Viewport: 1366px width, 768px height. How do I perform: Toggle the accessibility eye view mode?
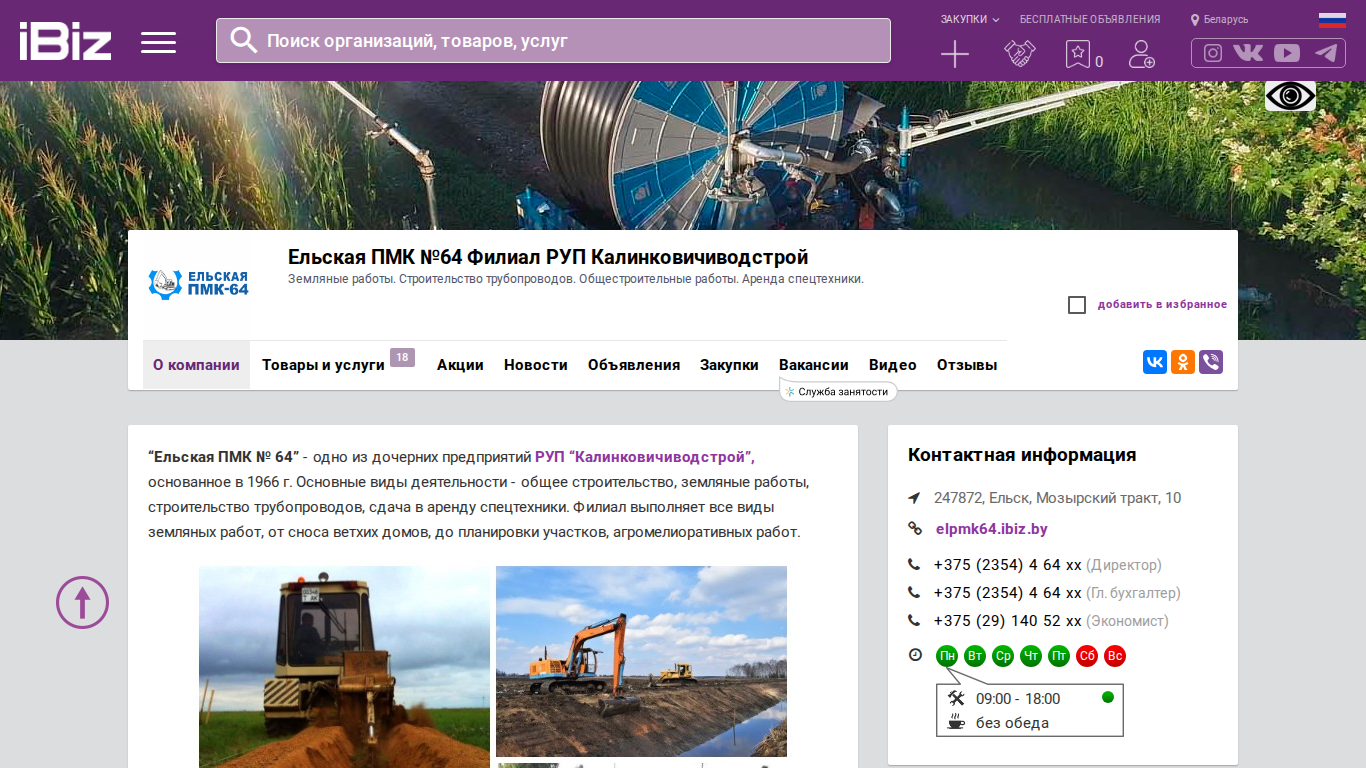1290,96
